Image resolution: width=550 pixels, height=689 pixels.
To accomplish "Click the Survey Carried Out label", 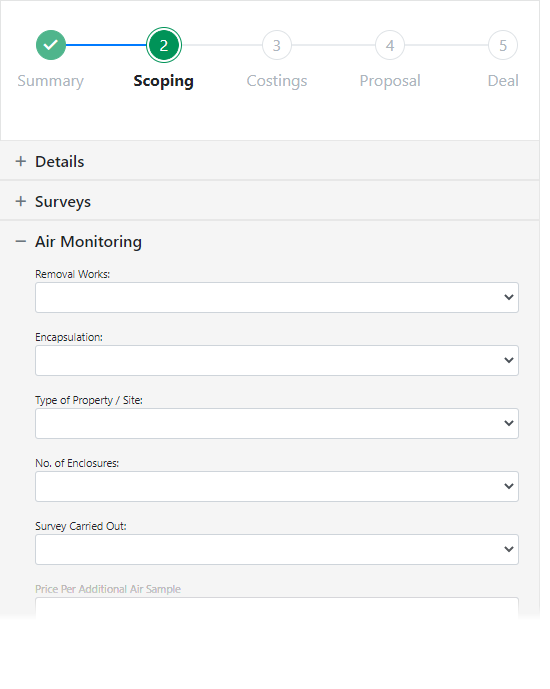I will (x=81, y=526).
